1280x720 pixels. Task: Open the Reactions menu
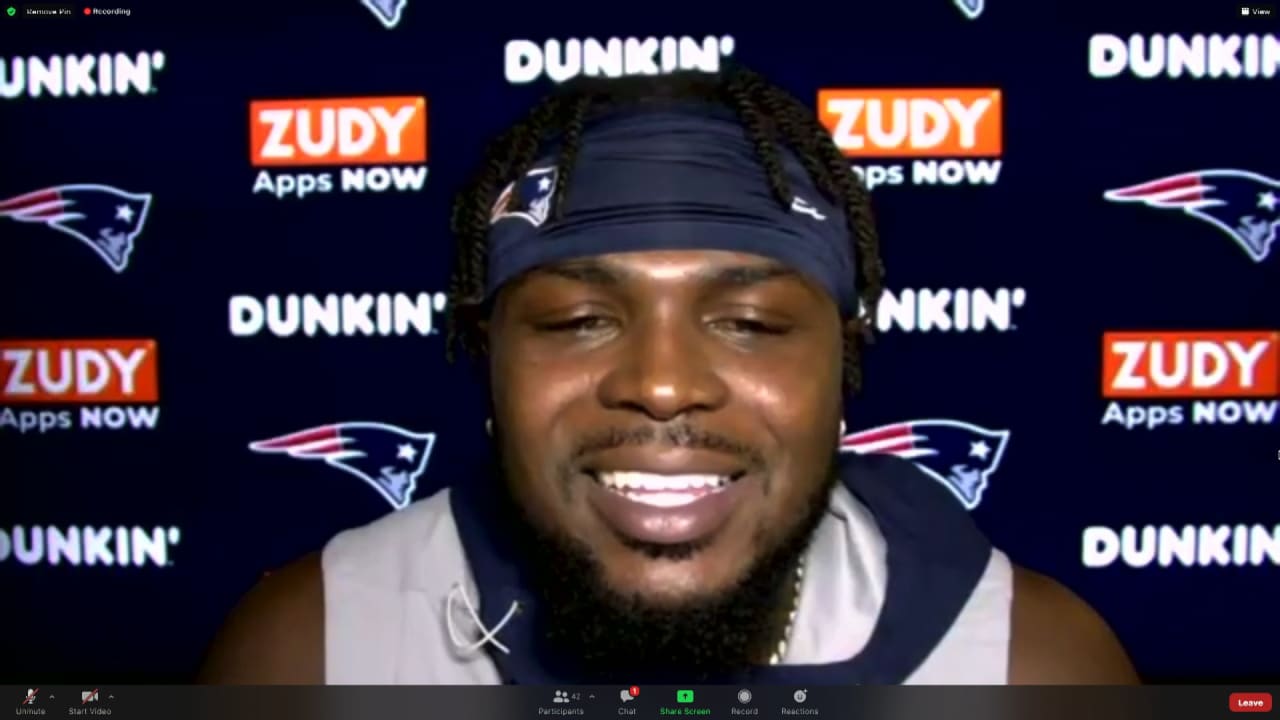[x=800, y=701]
